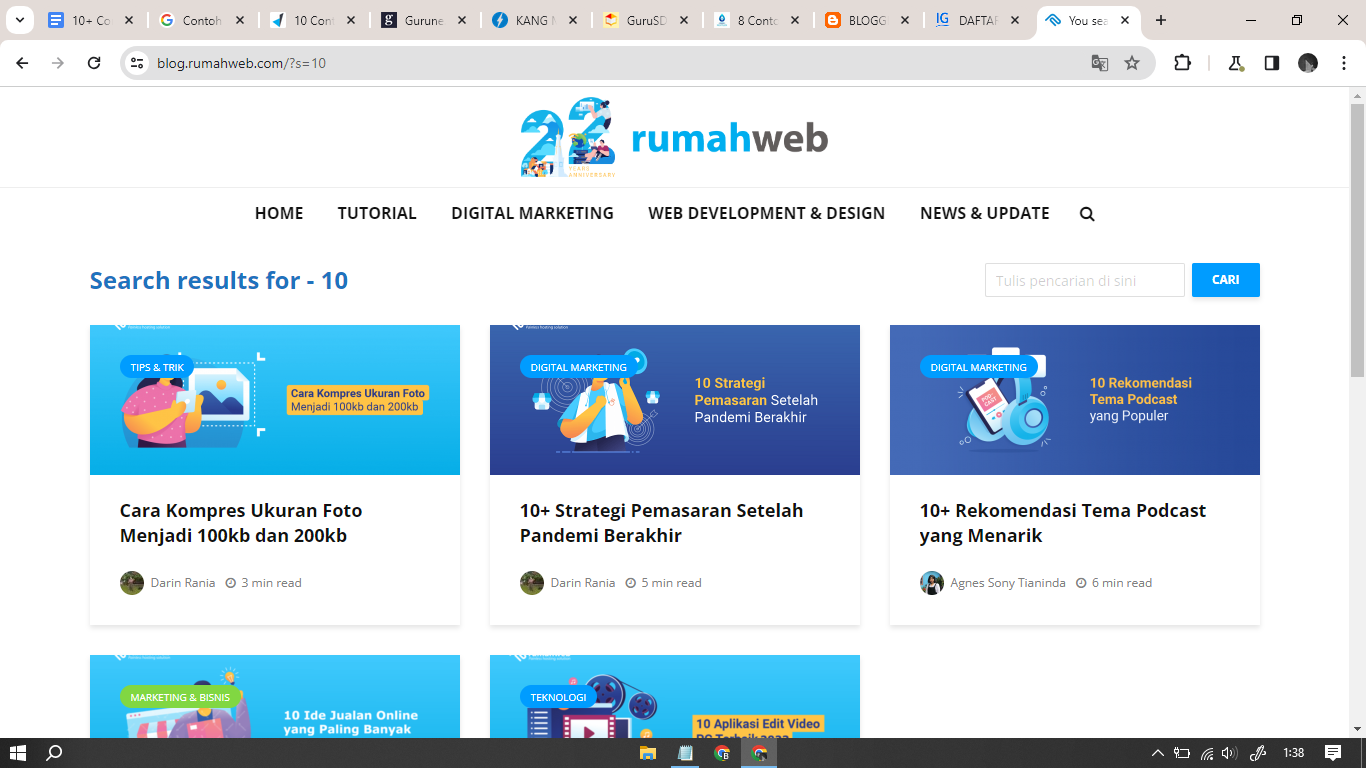Open the Extensions puzzle icon
The image size is (1366, 768).
[1182, 63]
